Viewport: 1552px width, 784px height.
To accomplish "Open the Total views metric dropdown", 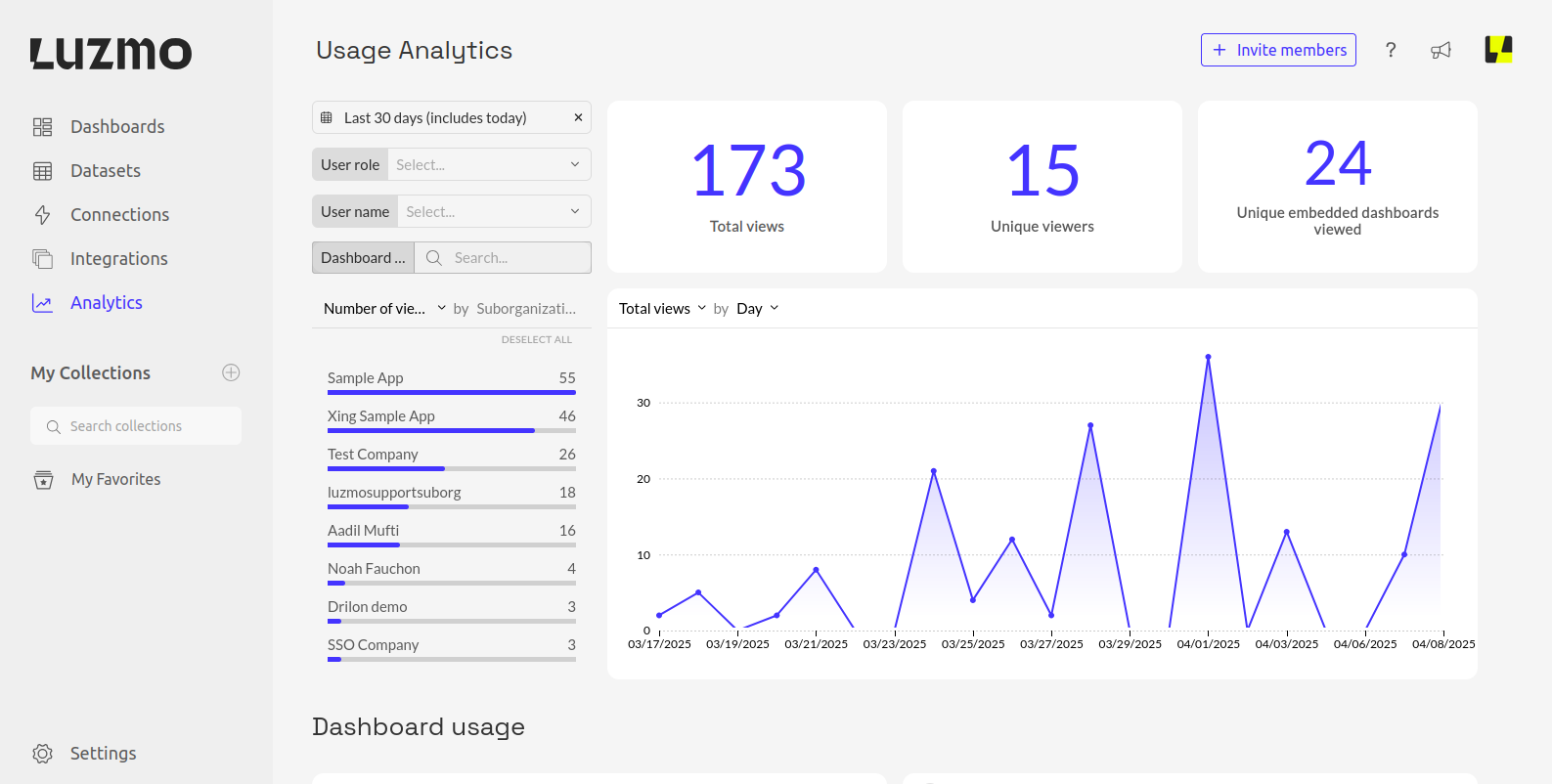I will pos(662,308).
